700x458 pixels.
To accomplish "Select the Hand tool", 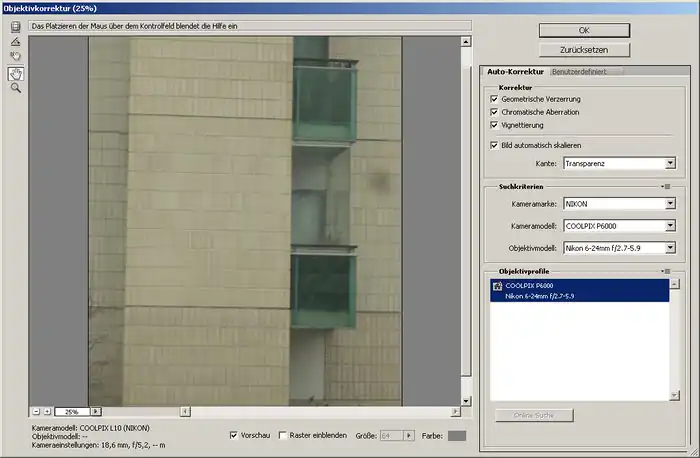I will [16, 73].
